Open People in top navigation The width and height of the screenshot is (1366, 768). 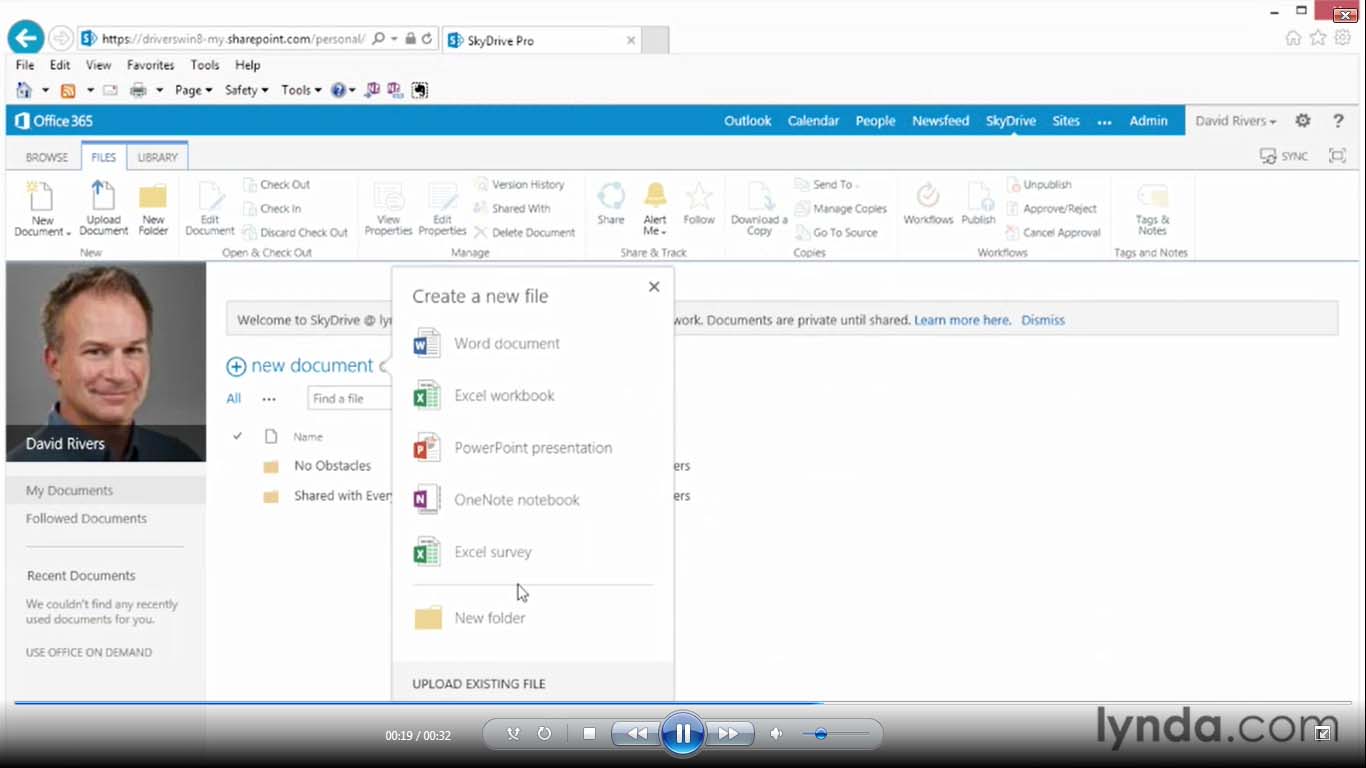875,120
